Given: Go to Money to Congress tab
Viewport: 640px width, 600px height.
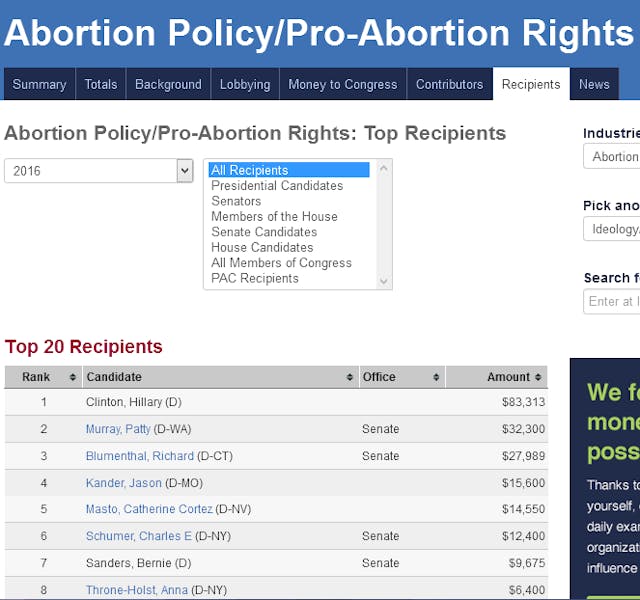Looking at the screenshot, I should coord(343,84).
